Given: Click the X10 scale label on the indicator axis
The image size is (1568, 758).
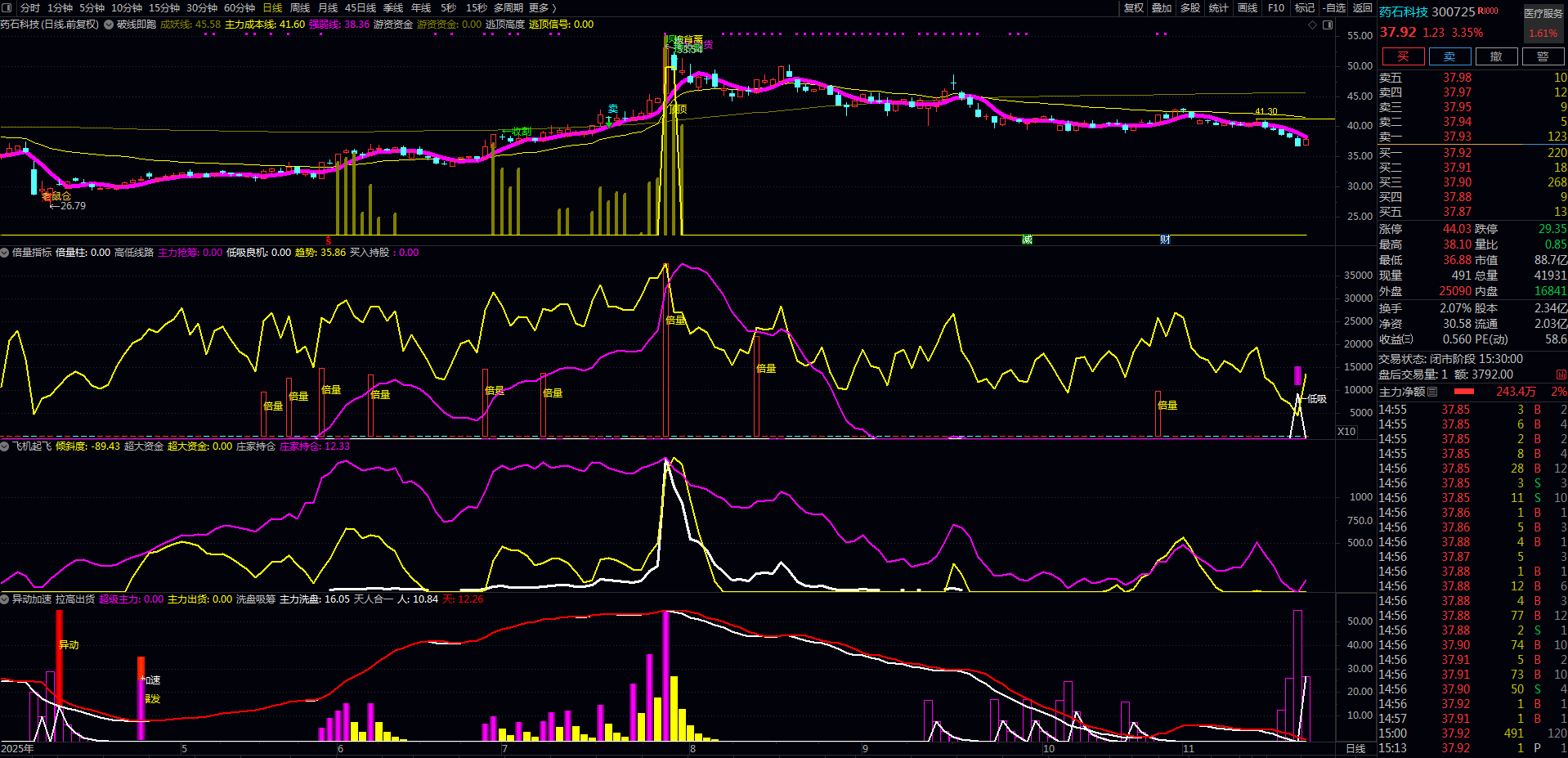Looking at the screenshot, I should [x=1346, y=432].
